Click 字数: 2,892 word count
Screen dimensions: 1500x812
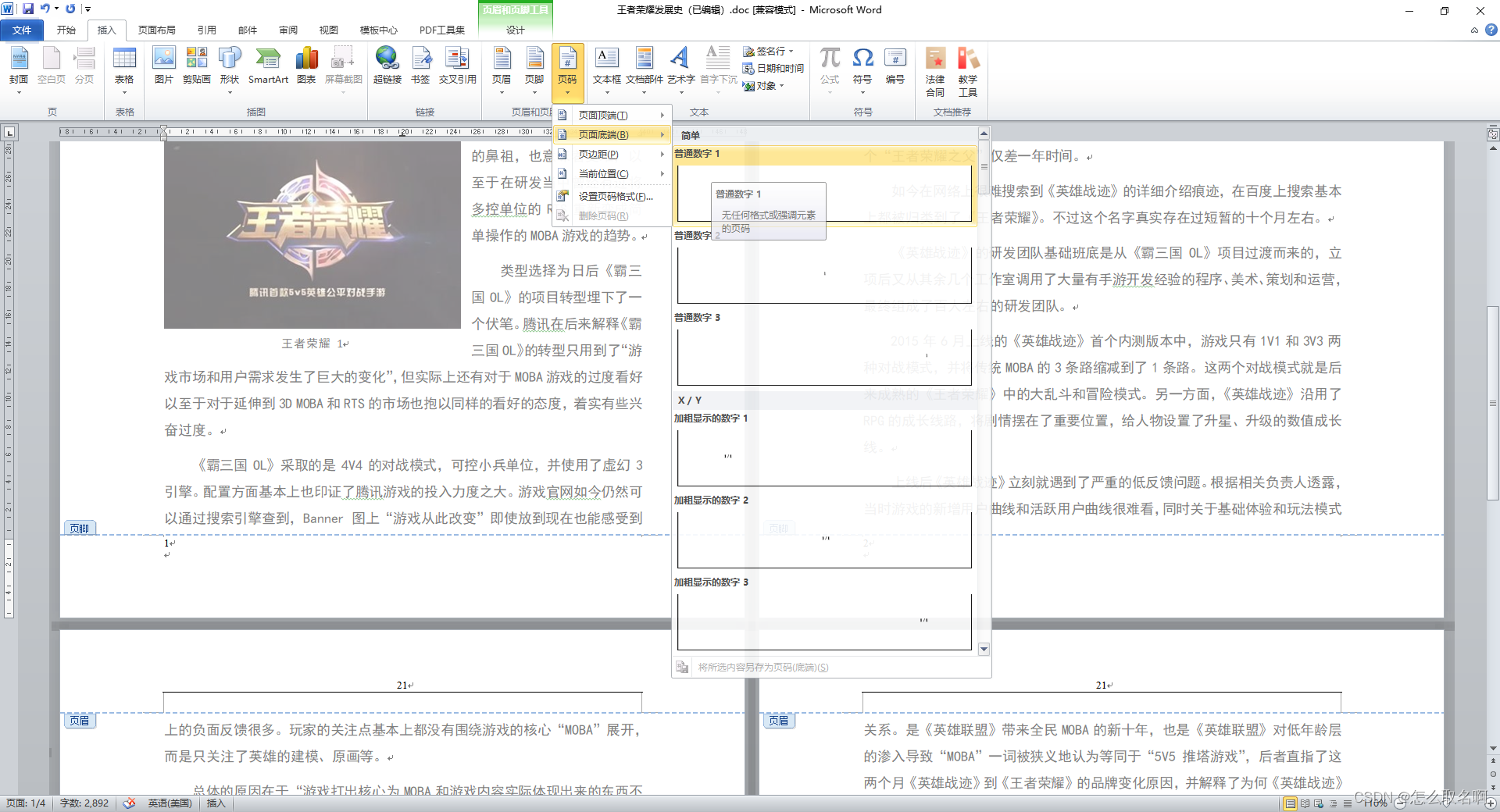[84, 803]
